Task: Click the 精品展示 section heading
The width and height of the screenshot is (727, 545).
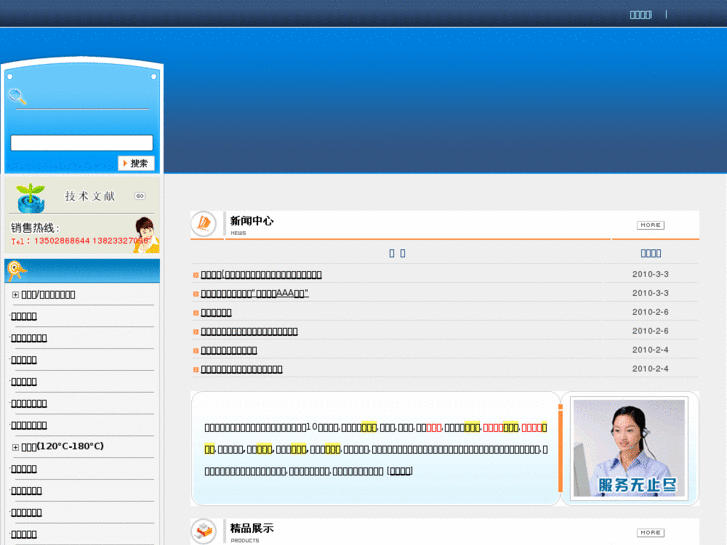Action: tap(252, 528)
